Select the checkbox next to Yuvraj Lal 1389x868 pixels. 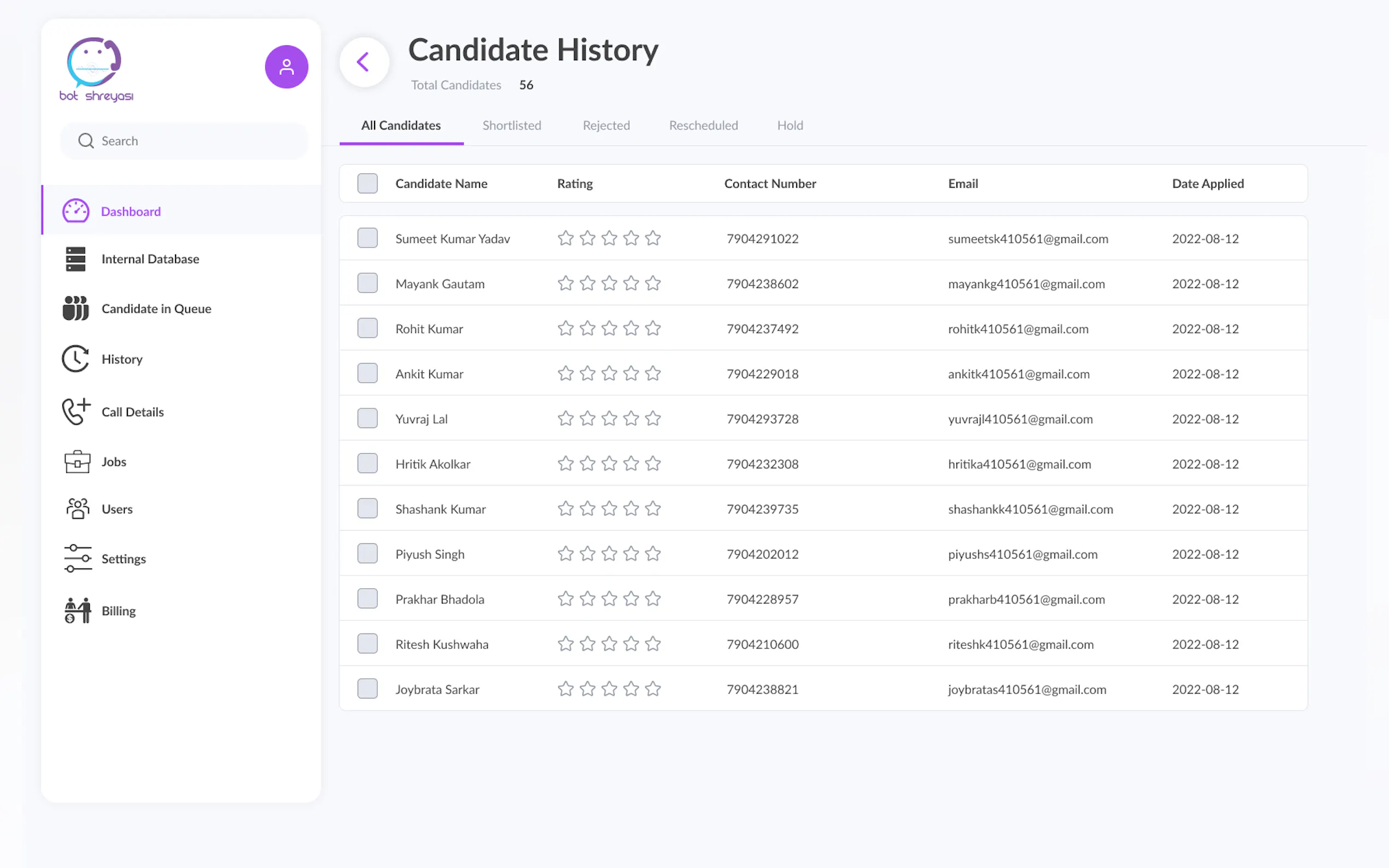[367, 419]
